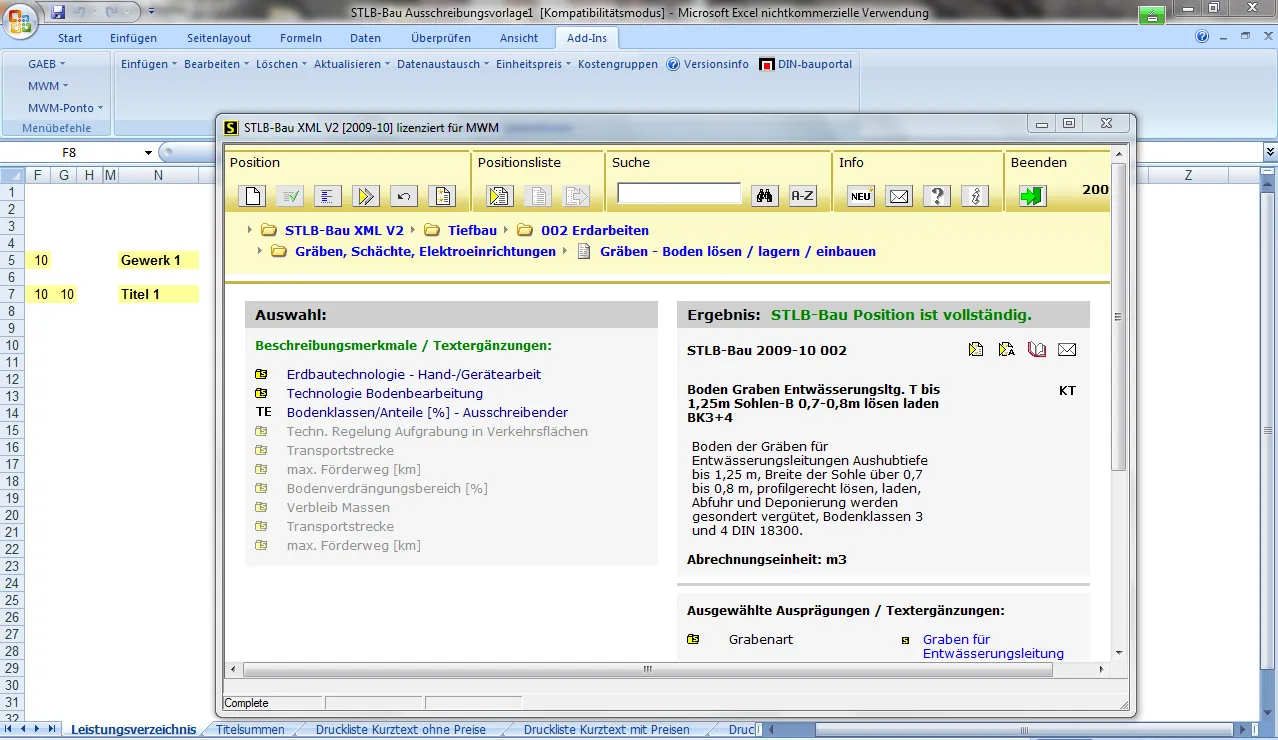Click the document icon with letter A in Ergebnis
This screenshot has height=740, width=1278.
1007,350
